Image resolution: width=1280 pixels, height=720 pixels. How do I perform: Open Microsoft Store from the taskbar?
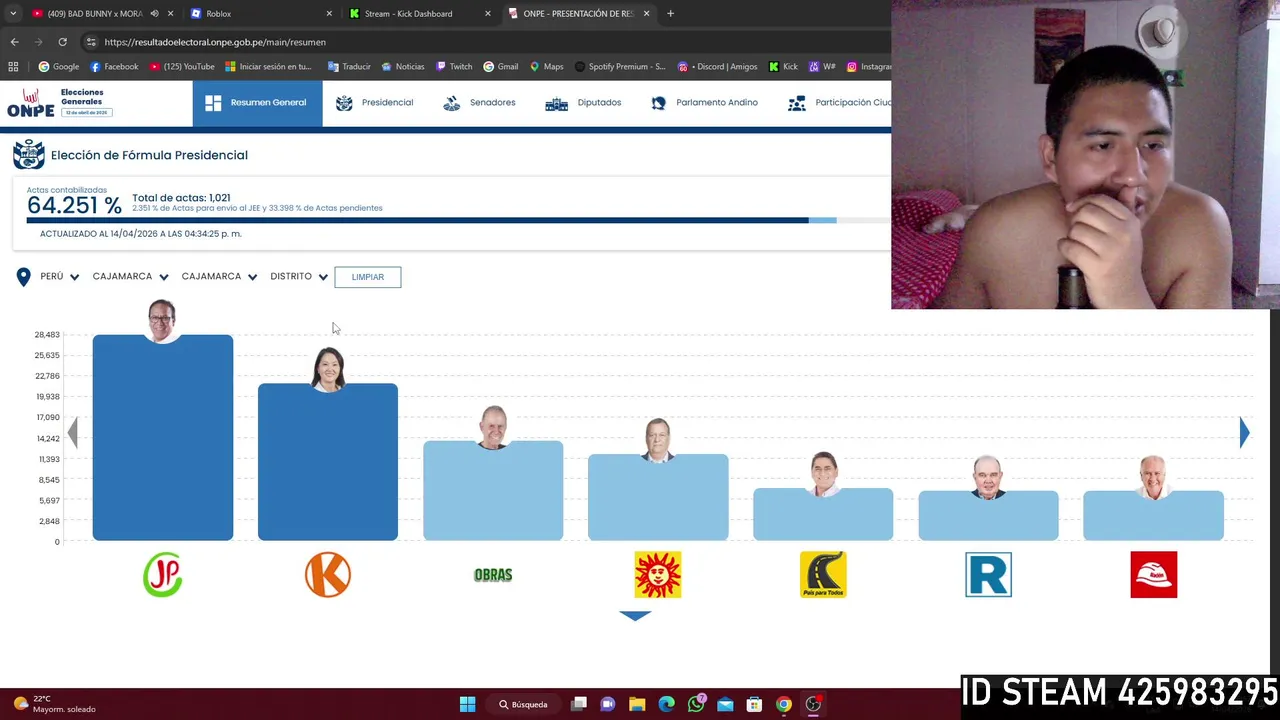pyautogui.click(x=754, y=704)
